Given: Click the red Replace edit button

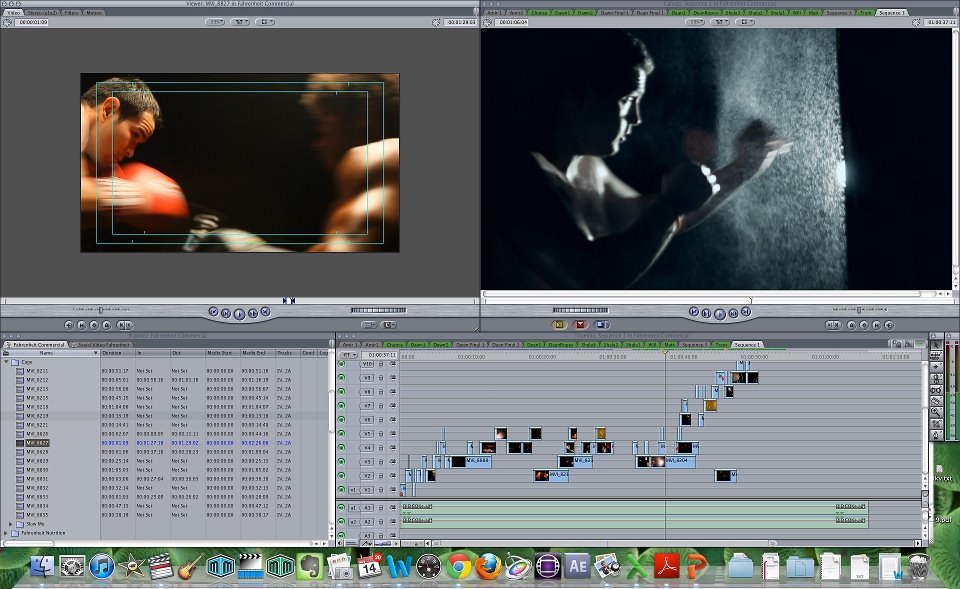Looking at the screenshot, I should (579, 325).
